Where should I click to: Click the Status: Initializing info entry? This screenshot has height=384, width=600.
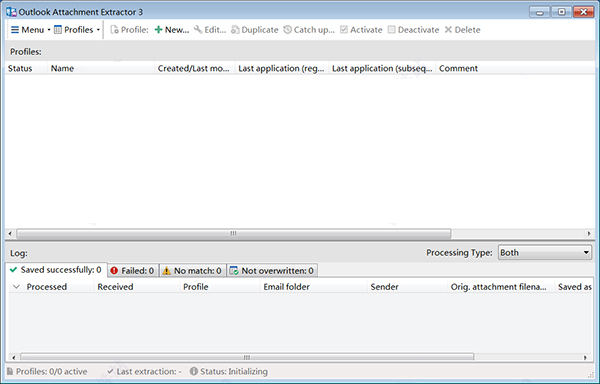tap(229, 371)
